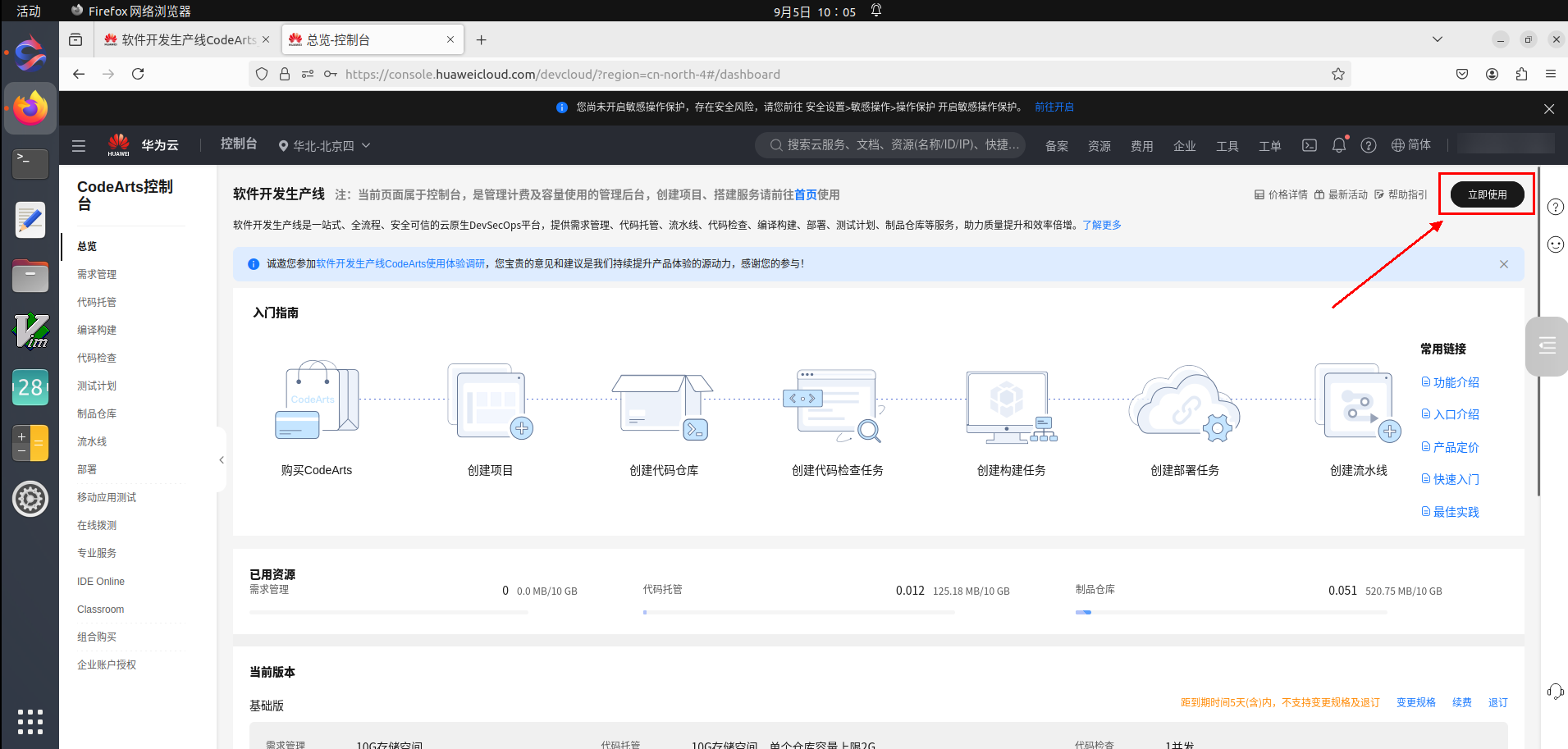
Task: Click the 创建构建任务 guide icon
Action: [x=1011, y=407]
